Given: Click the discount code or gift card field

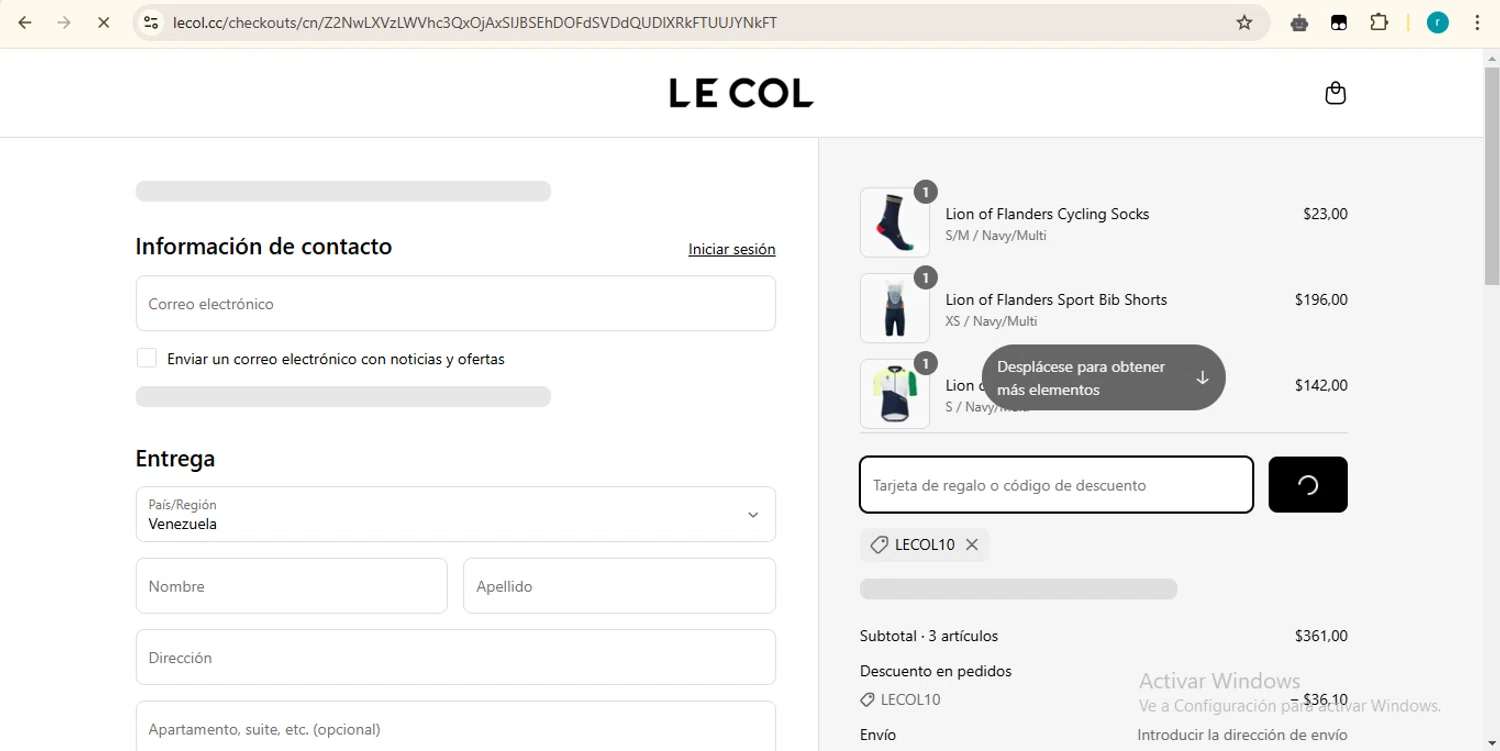Looking at the screenshot, I should point(1056,485).
